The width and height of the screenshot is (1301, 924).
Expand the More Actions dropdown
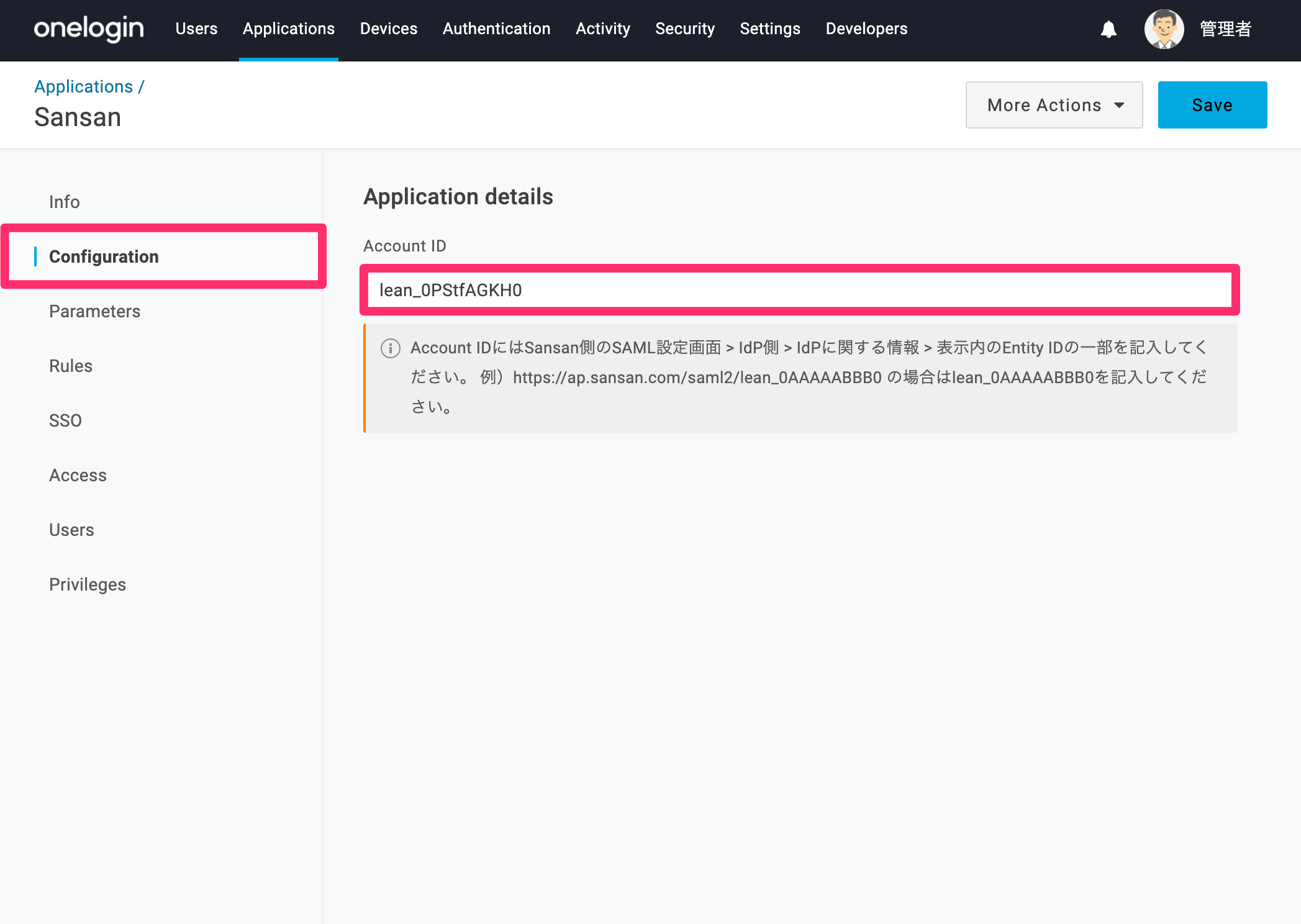1054,105
